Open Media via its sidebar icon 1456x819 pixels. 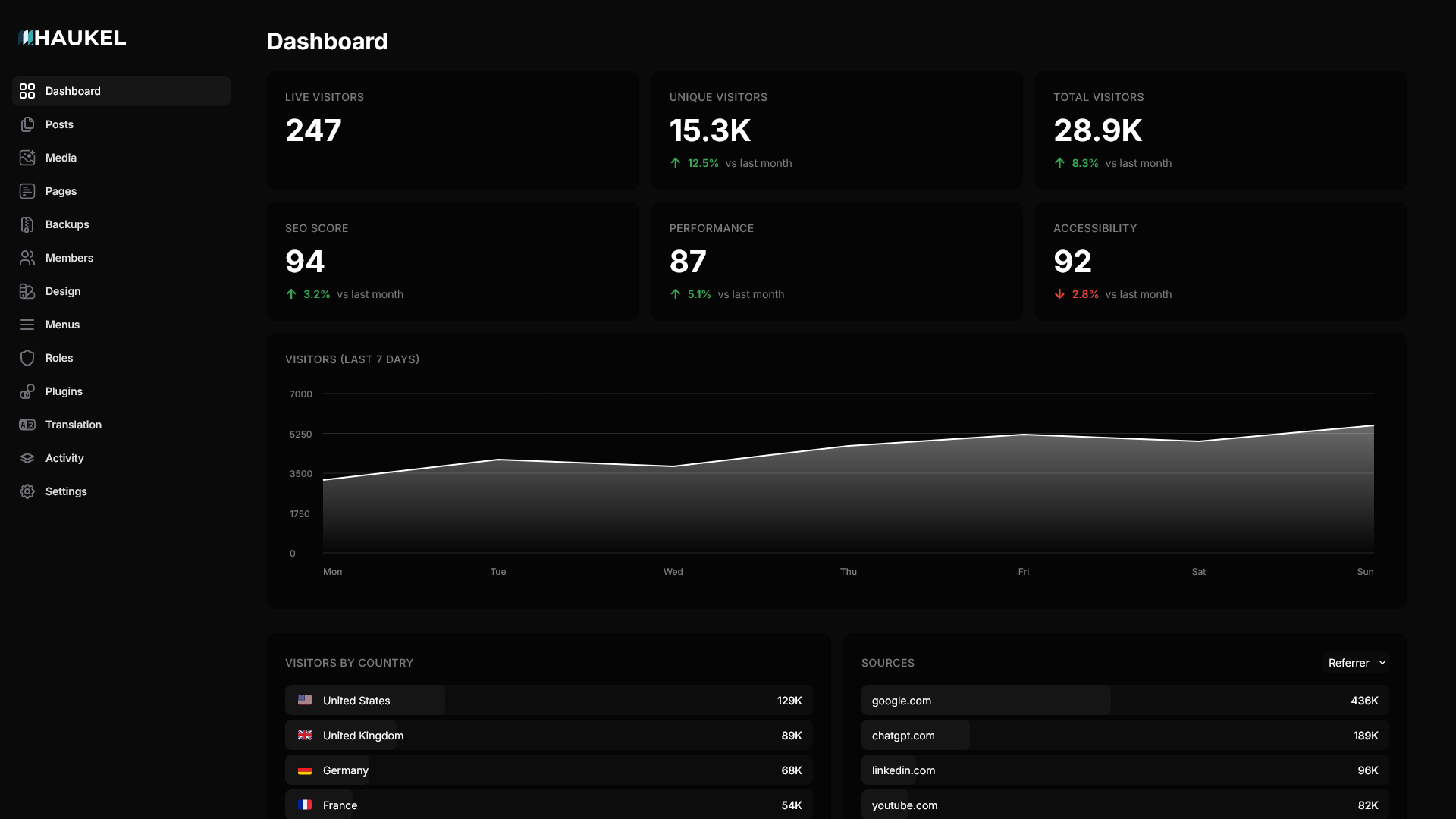click(27, 158)
